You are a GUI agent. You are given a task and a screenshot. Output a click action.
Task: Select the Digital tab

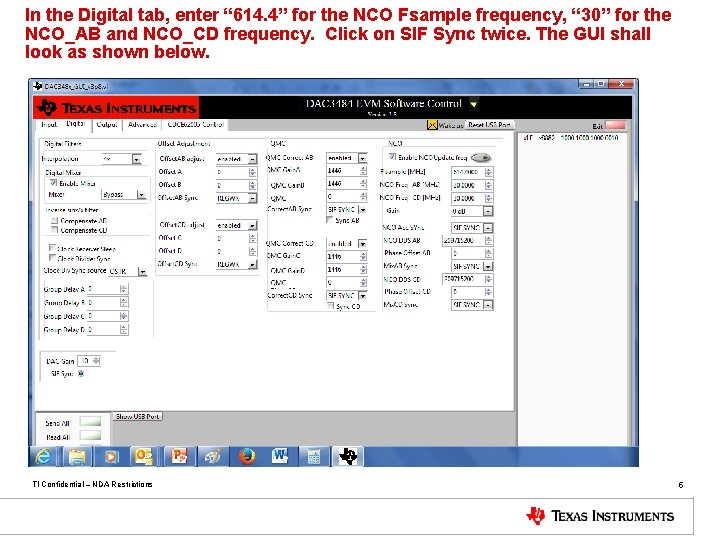75,124
